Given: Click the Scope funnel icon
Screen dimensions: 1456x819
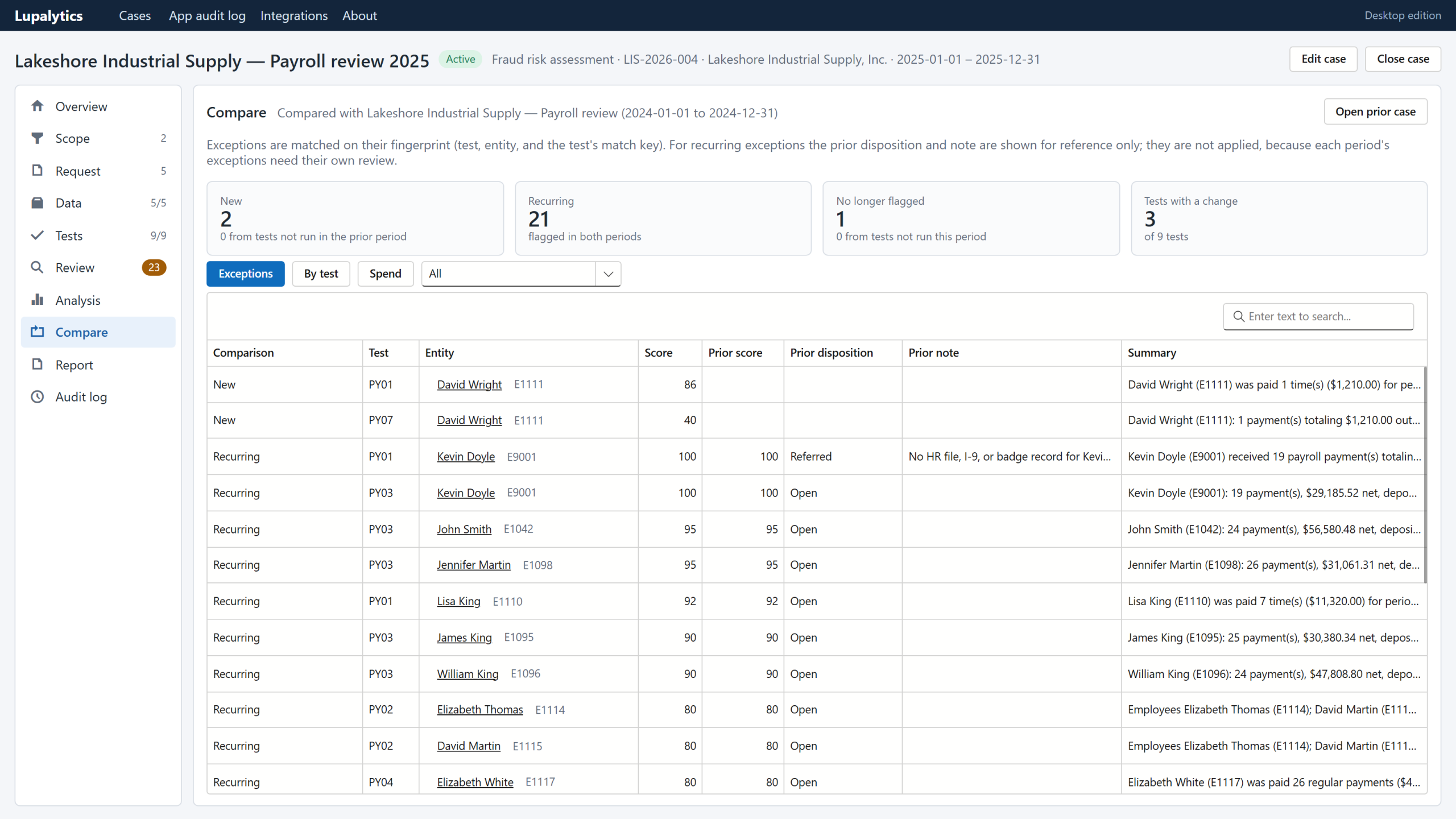Looking at the screenshot, I should click(38, 138).
